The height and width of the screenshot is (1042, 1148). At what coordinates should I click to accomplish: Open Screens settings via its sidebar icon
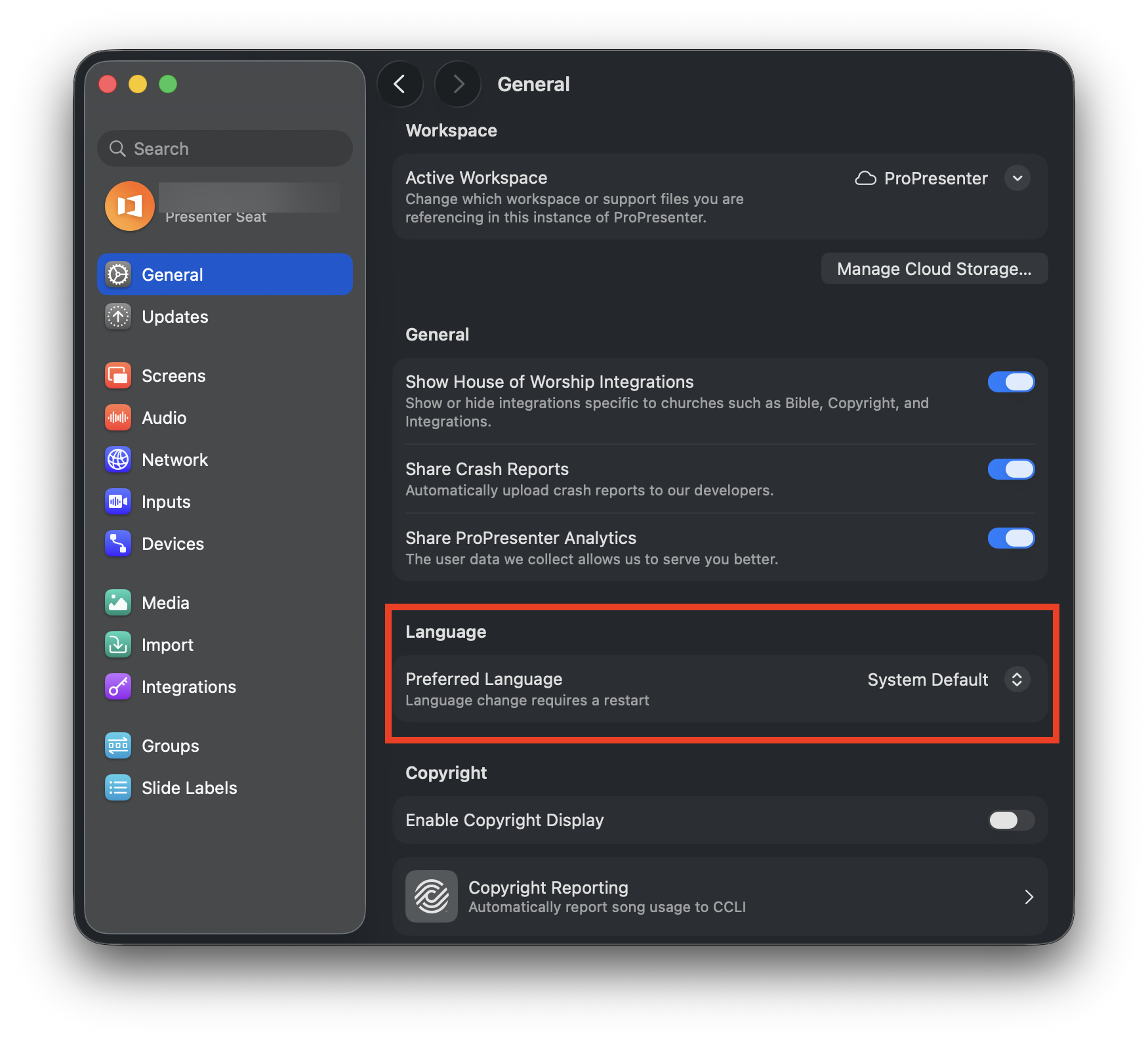[x=118, y=376]
